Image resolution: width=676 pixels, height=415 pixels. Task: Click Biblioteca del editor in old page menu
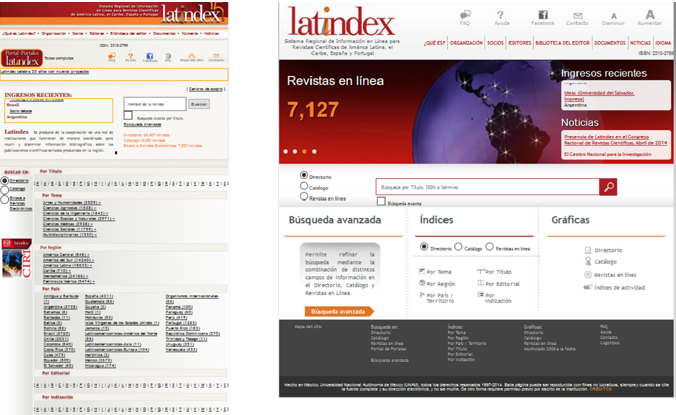pos(128,33)
